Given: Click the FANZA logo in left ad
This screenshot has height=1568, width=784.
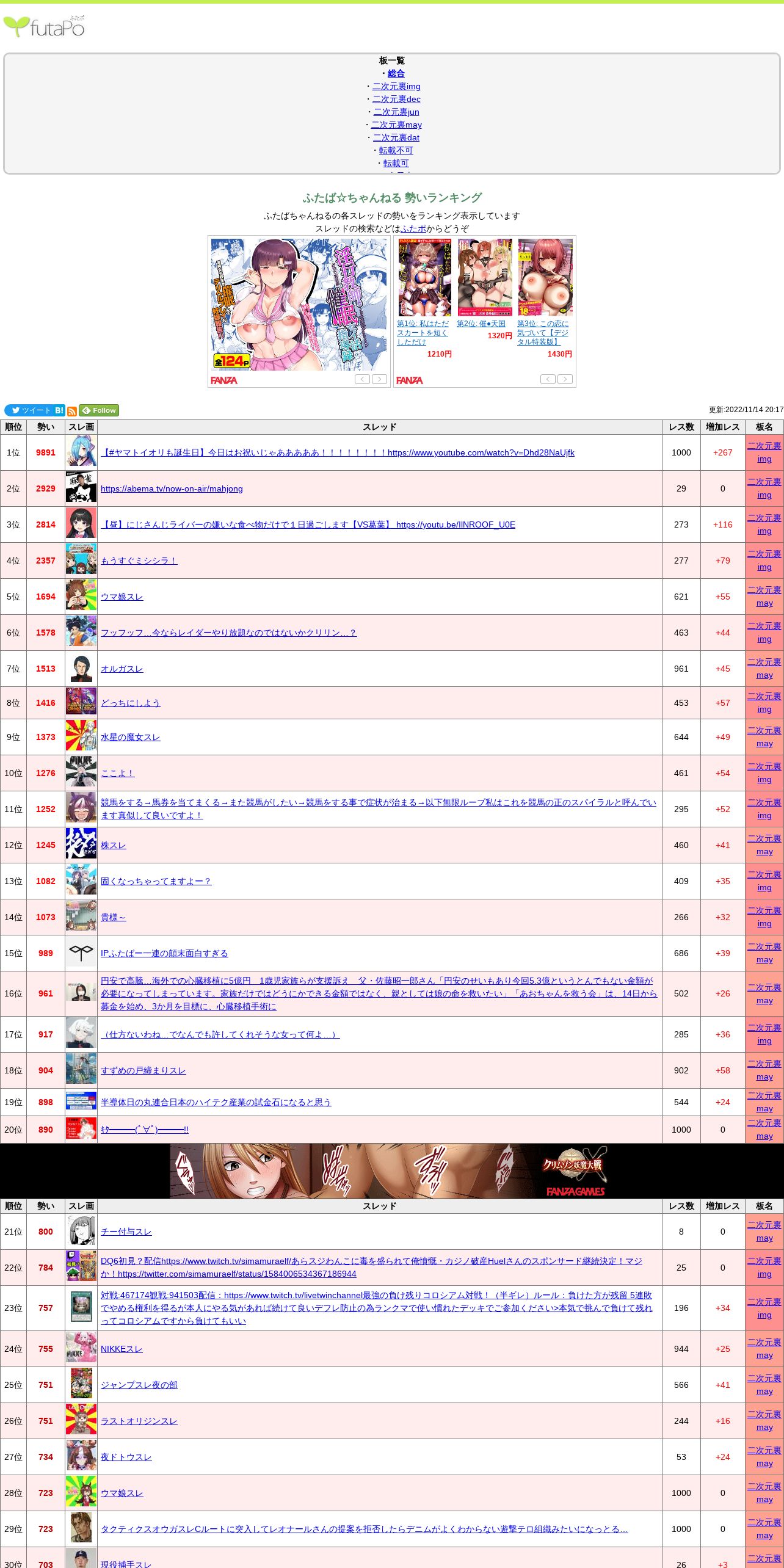Looking at the screenshot, I should pyautogui.click(x=224, y=380).
